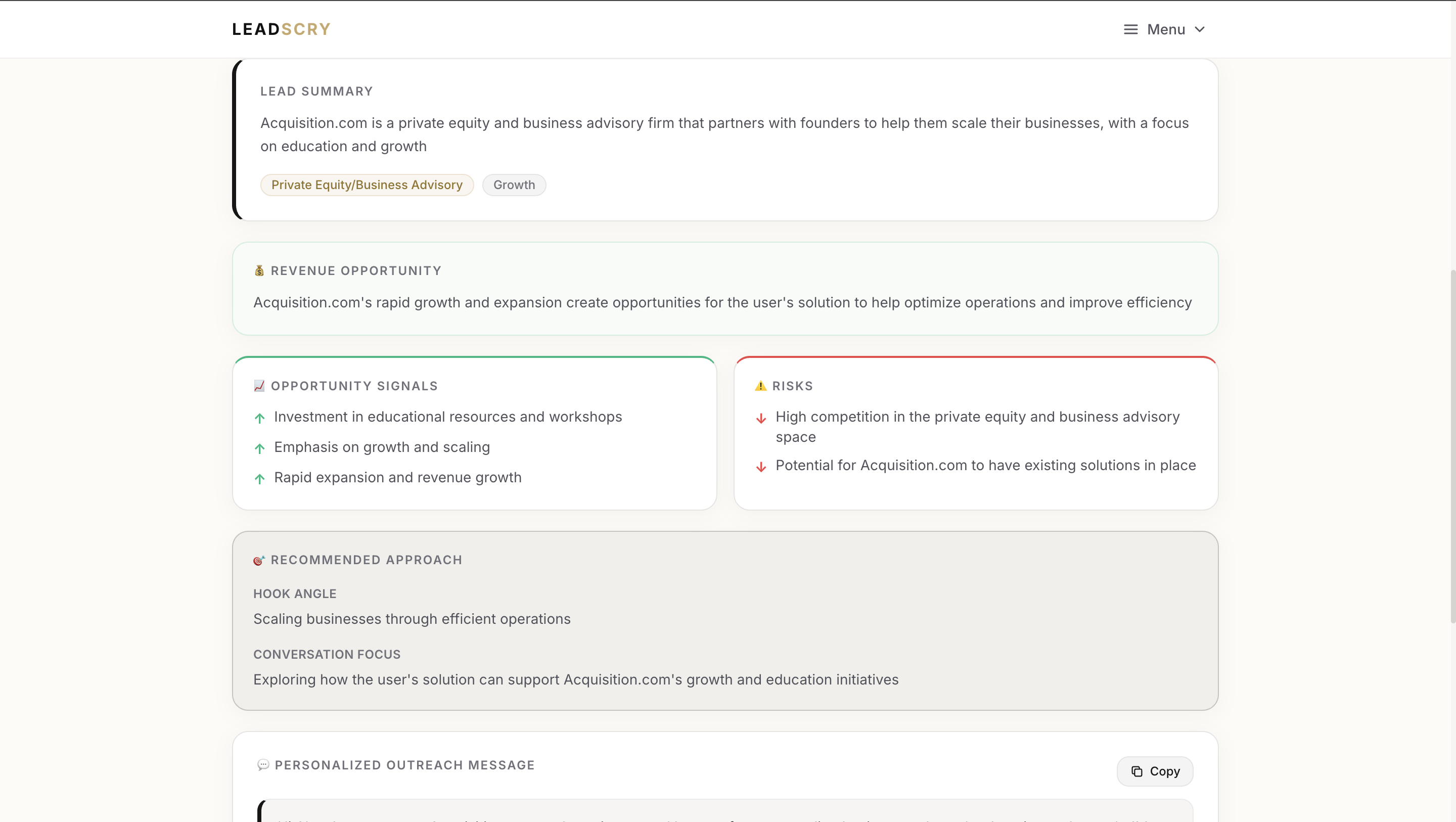The height and width of the screenshot is (822, 1456).
Task: Click 'Investment in educational resources and workshops'
Action: pyautogui.click(x=448, y=417)
